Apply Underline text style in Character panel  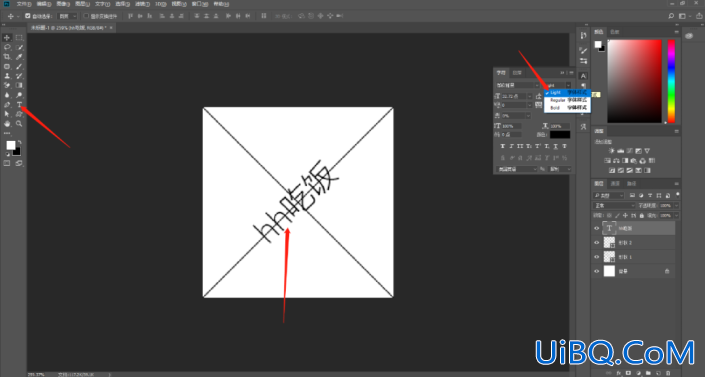[x=556, y=146]
